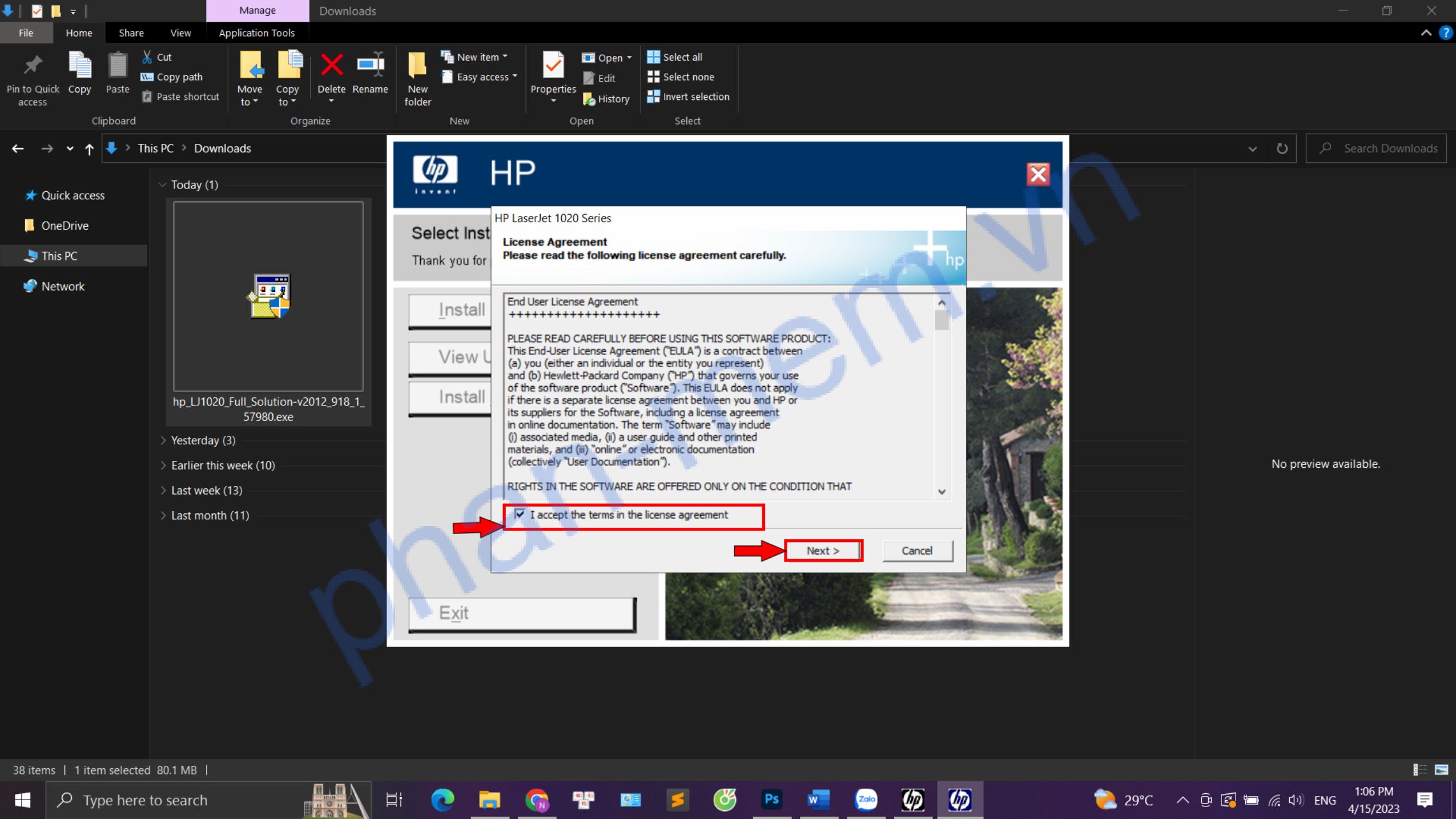The image size is (1456, 819).
Task: Open the File menu
Action: click(x=26, y=33)
